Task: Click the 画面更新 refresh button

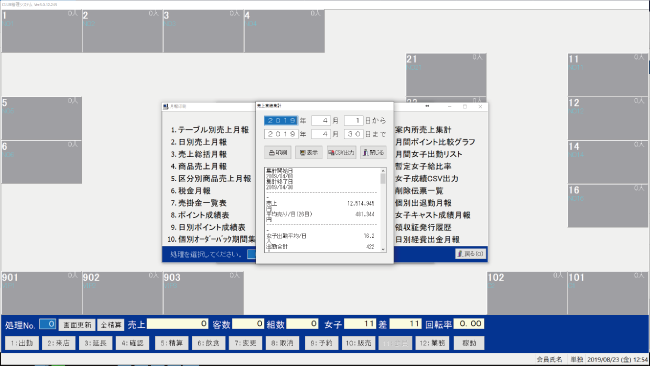Action: [77, 325]
